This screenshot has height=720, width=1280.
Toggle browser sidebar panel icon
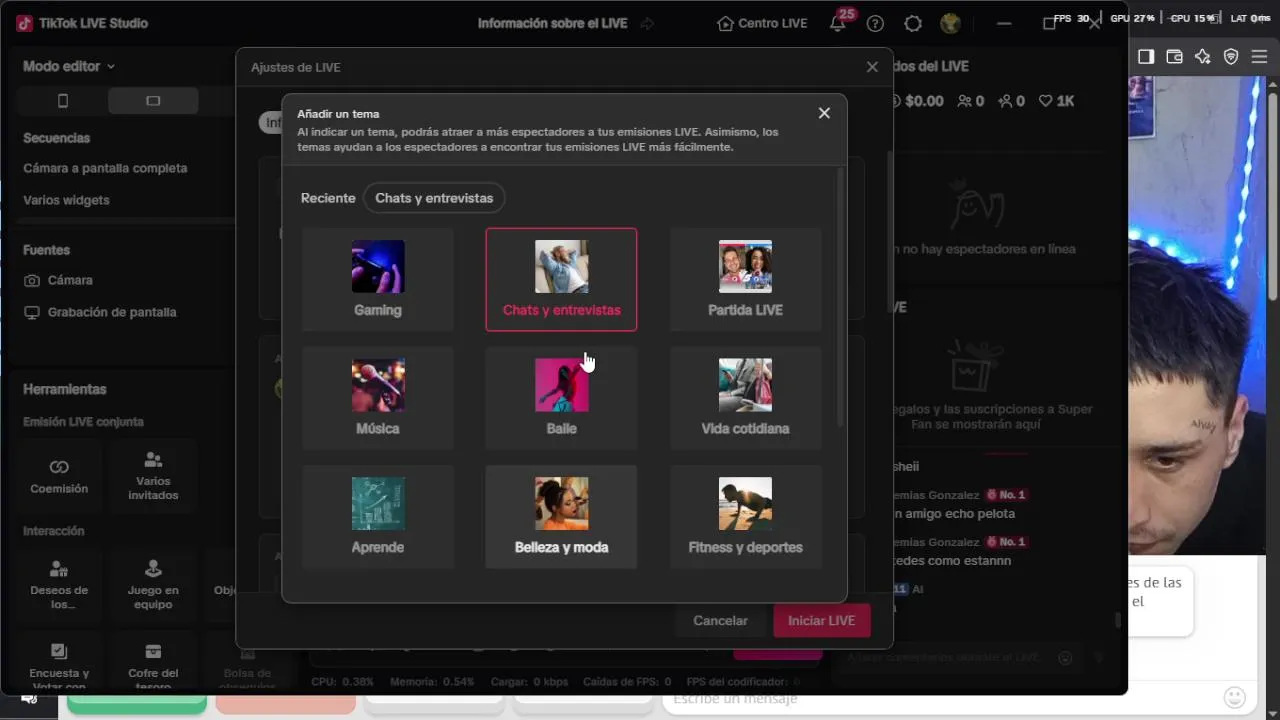pyautogui.click(x=1146, y=57)
